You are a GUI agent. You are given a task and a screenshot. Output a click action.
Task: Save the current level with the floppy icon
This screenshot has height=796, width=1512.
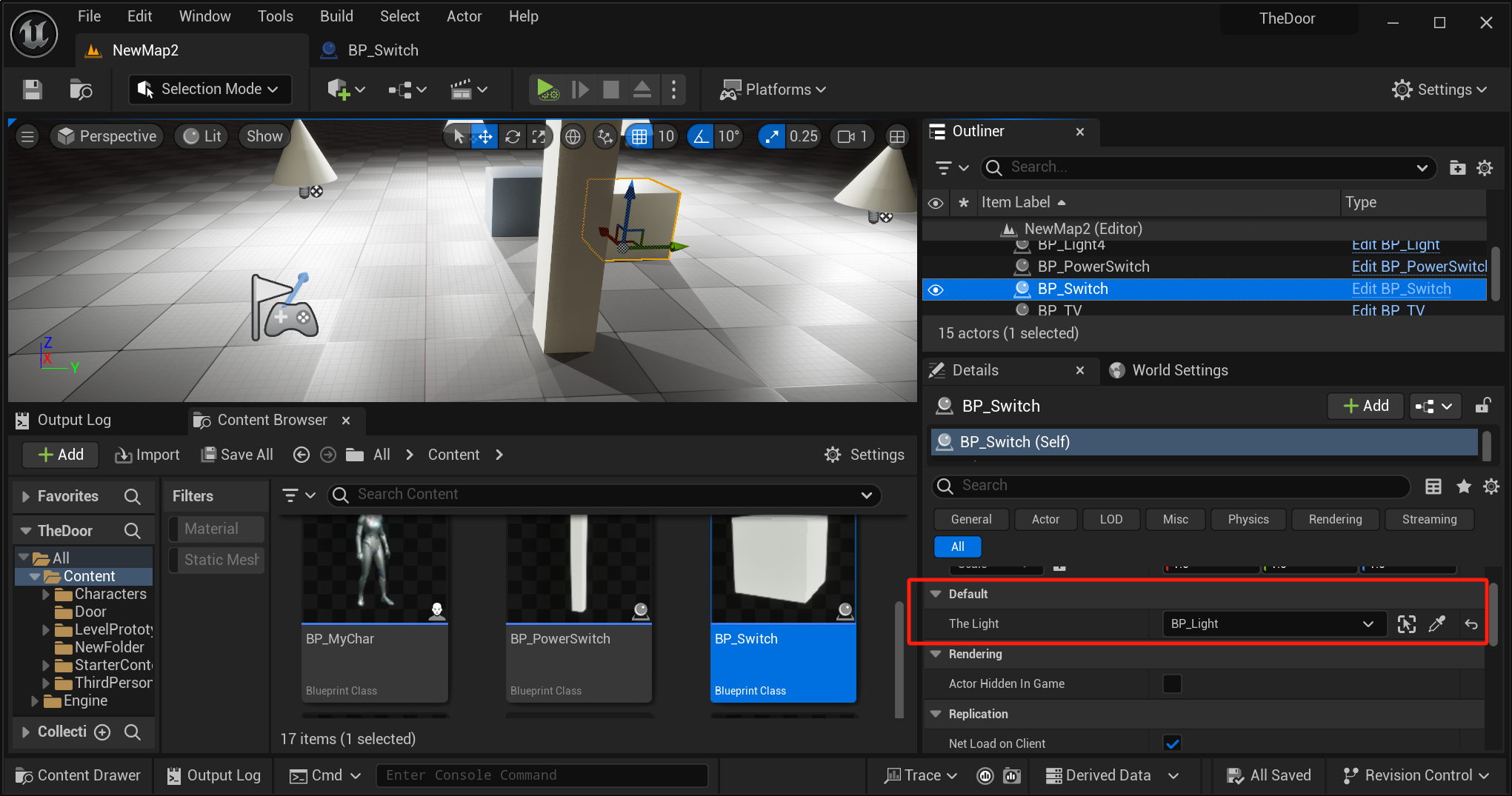point(33,90)
